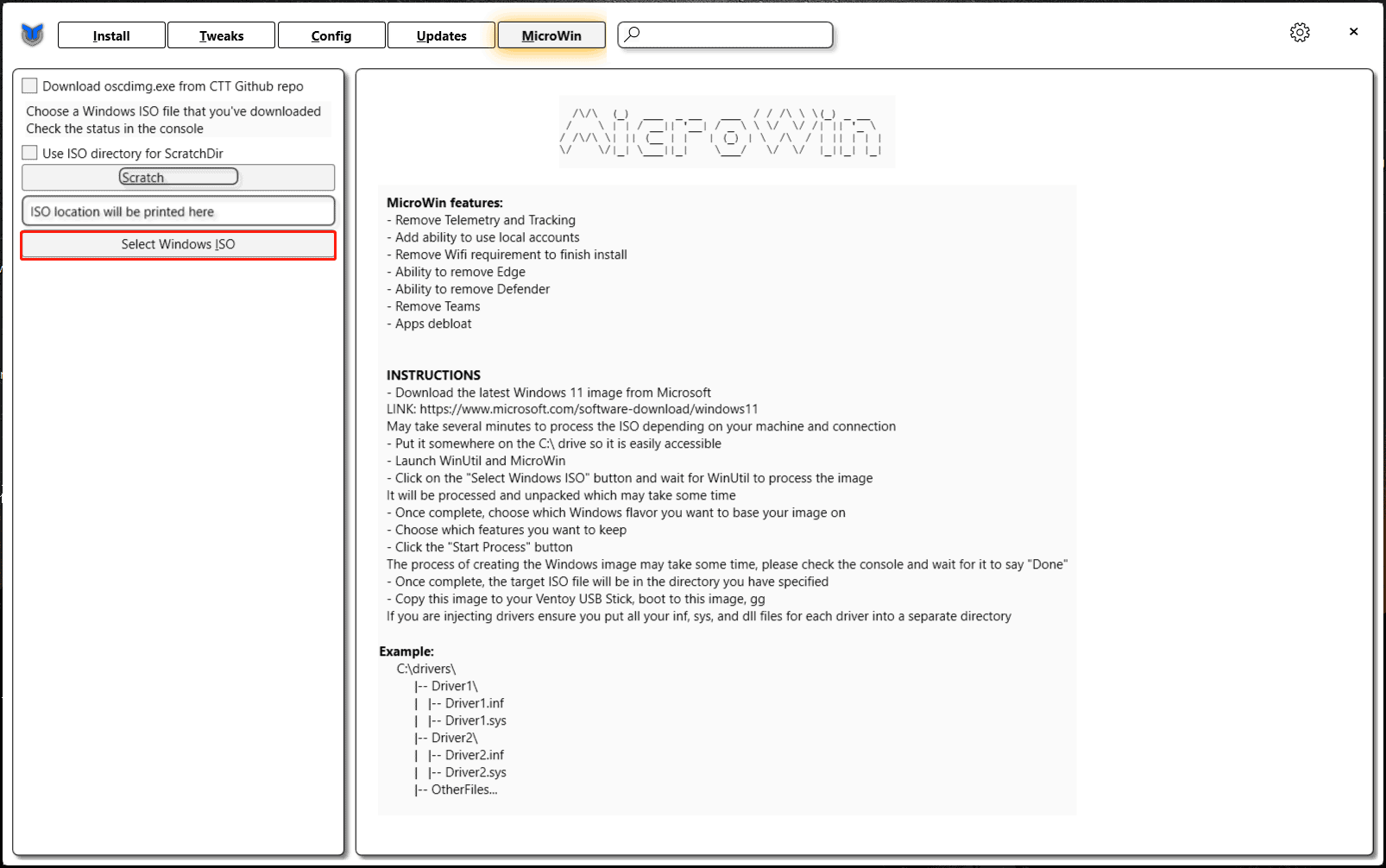Click the 'Example:' heading
1386x868 pixels.
point(406,651)
